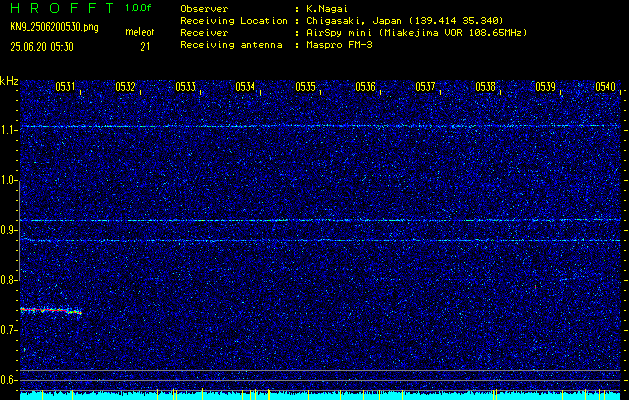The height and width of the screenshot is (400, 629).
Task: Click the 0537 time marker
Action: [425, 87]
